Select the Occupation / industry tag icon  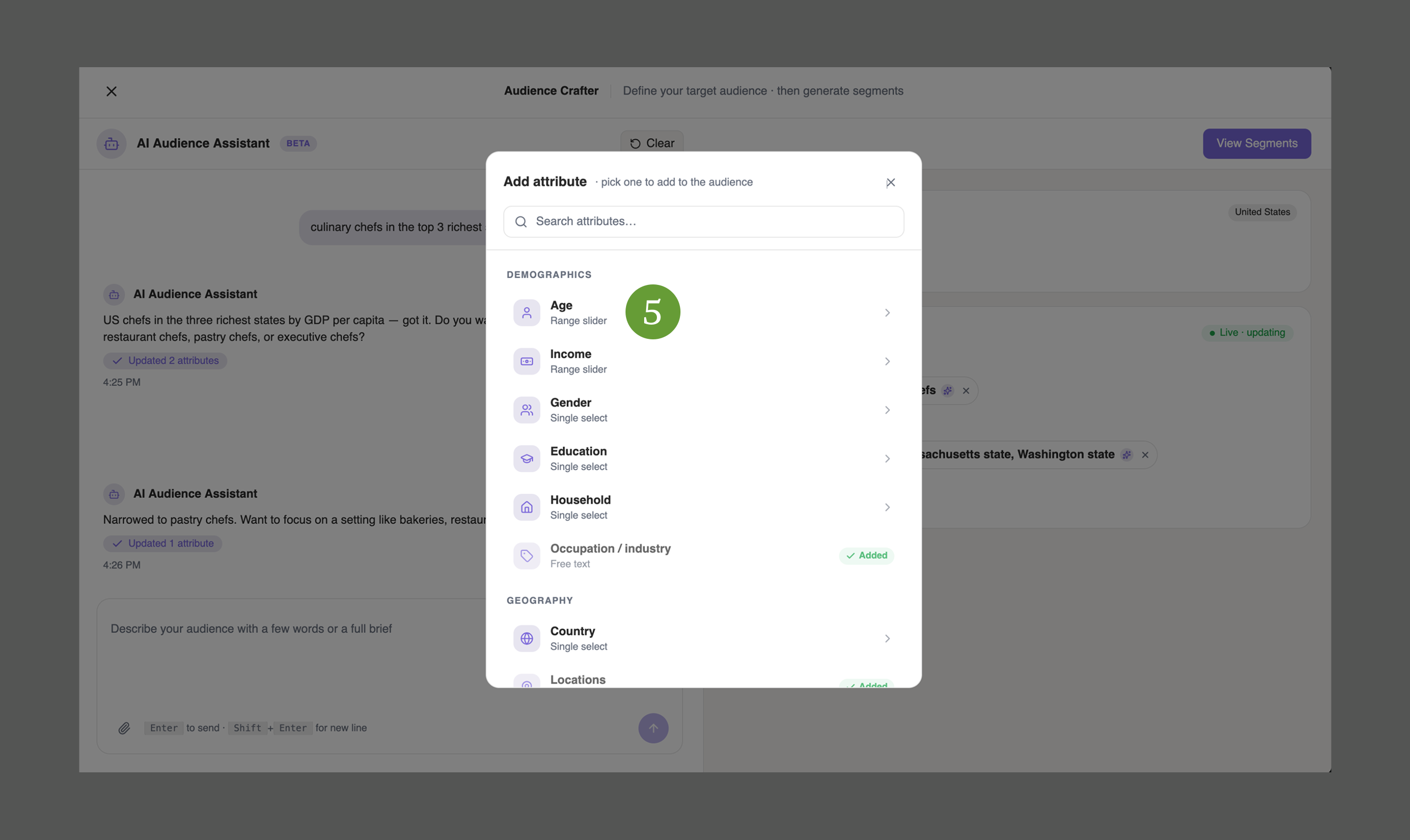tap(526, 556)
